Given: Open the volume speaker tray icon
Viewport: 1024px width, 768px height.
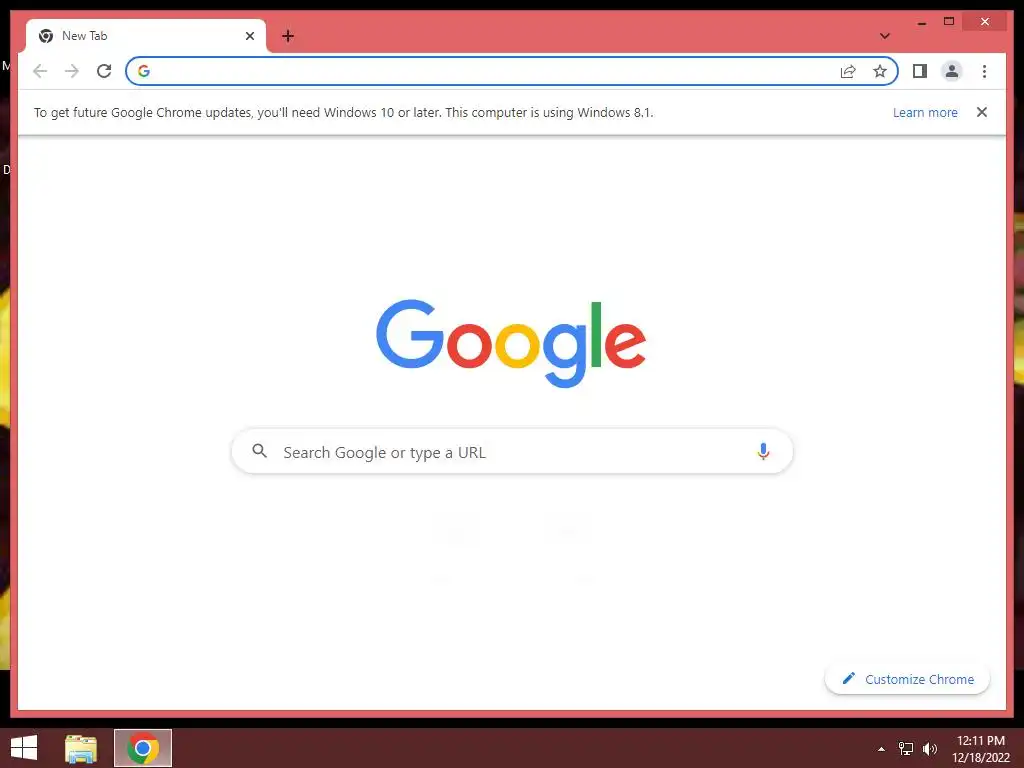Looking at the screenshot, I should coord(930,749).
